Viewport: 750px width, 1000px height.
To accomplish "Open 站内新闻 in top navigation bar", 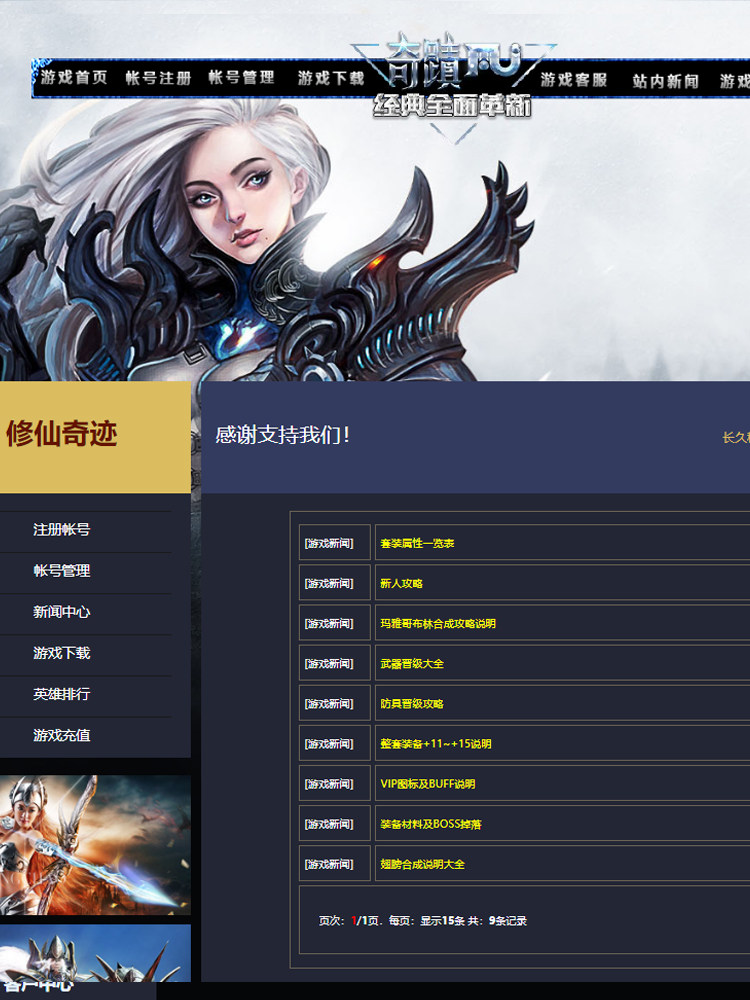I will pyautogui.click(x=666, y=81).
